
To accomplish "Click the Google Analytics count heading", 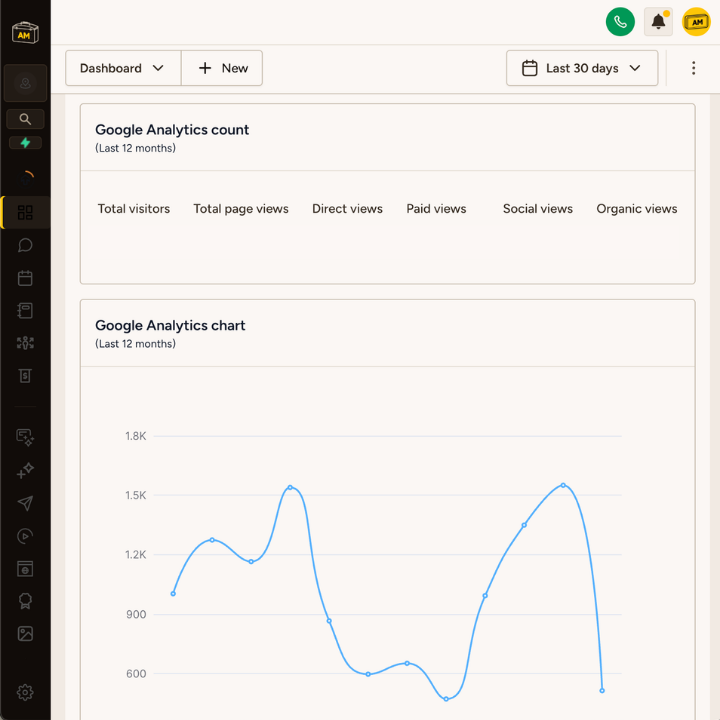I will 172,129.
